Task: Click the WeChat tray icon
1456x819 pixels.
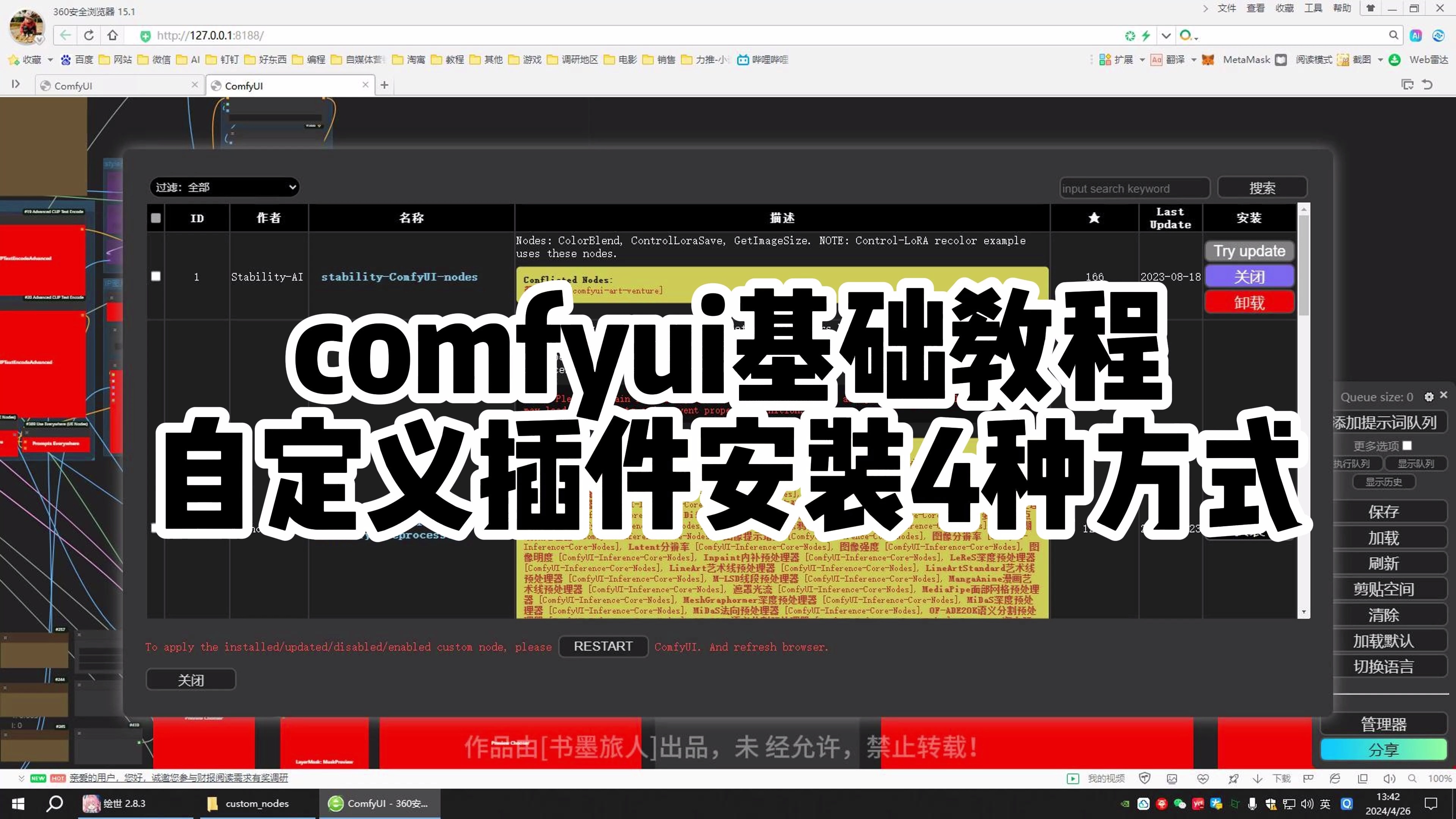Action: click(1180, 804)
